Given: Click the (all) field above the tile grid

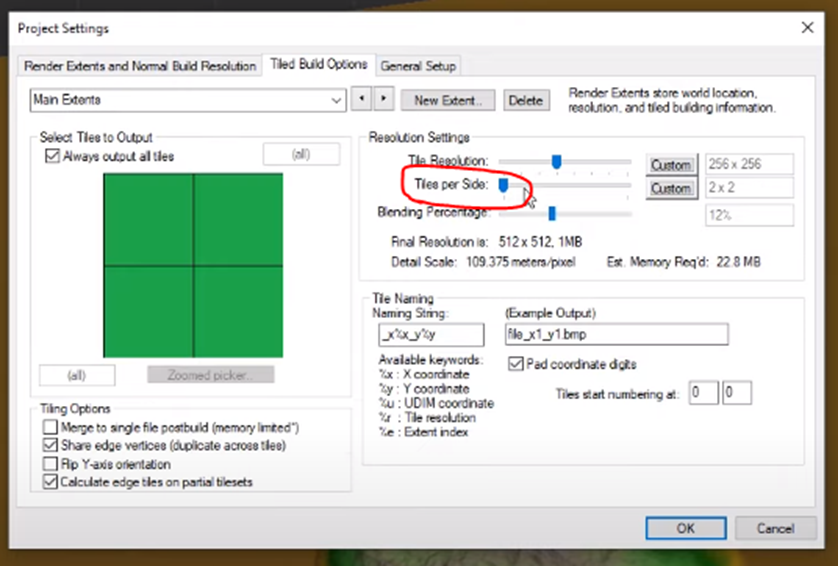Looking at the screenshot, I should pos(301,154).
